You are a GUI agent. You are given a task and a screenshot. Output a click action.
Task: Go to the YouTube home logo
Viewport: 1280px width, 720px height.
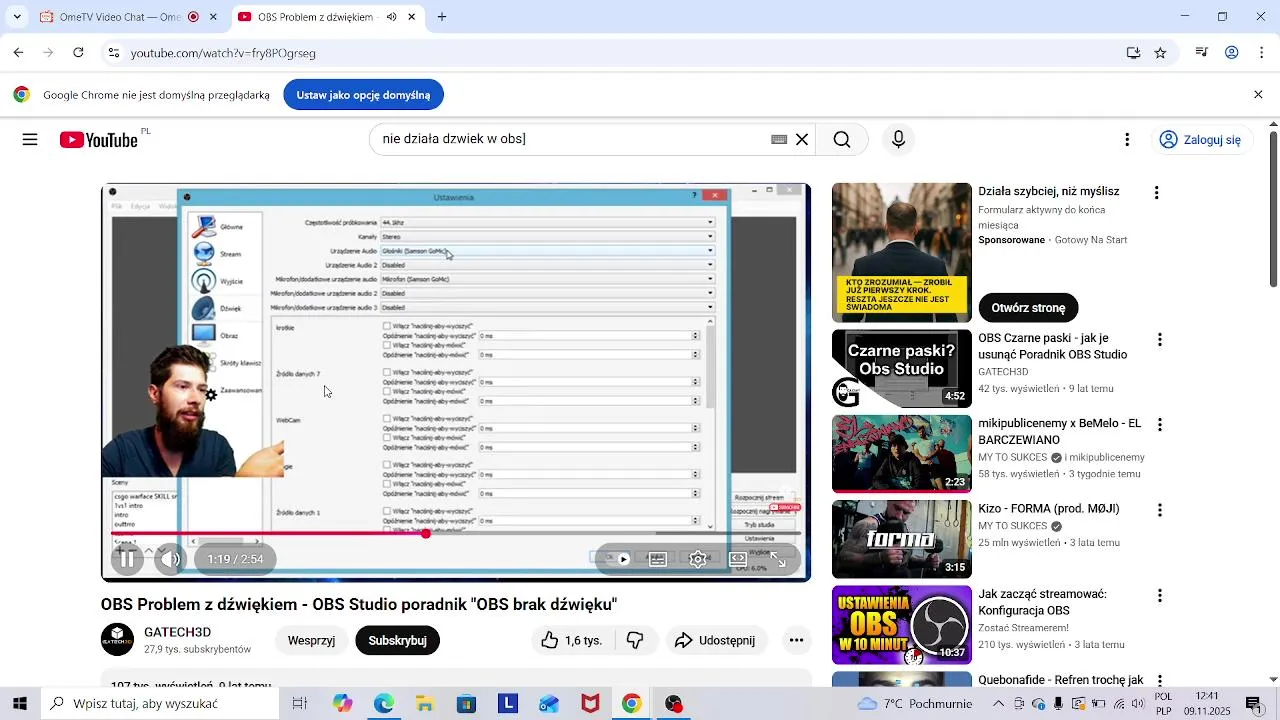(x=98, y=140)
